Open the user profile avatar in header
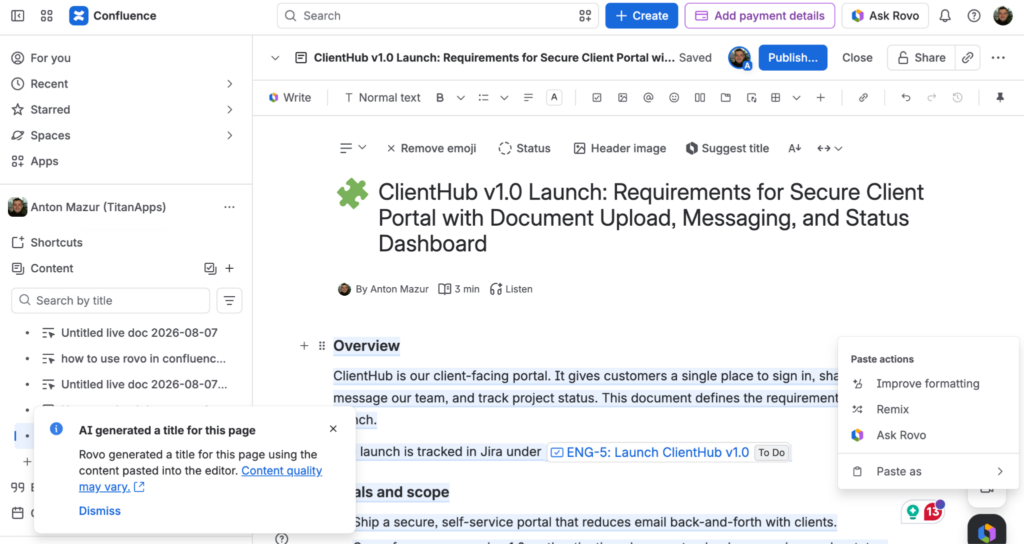The width and height of the screenshot is (1024, 544). click(x=1002, y=16)
